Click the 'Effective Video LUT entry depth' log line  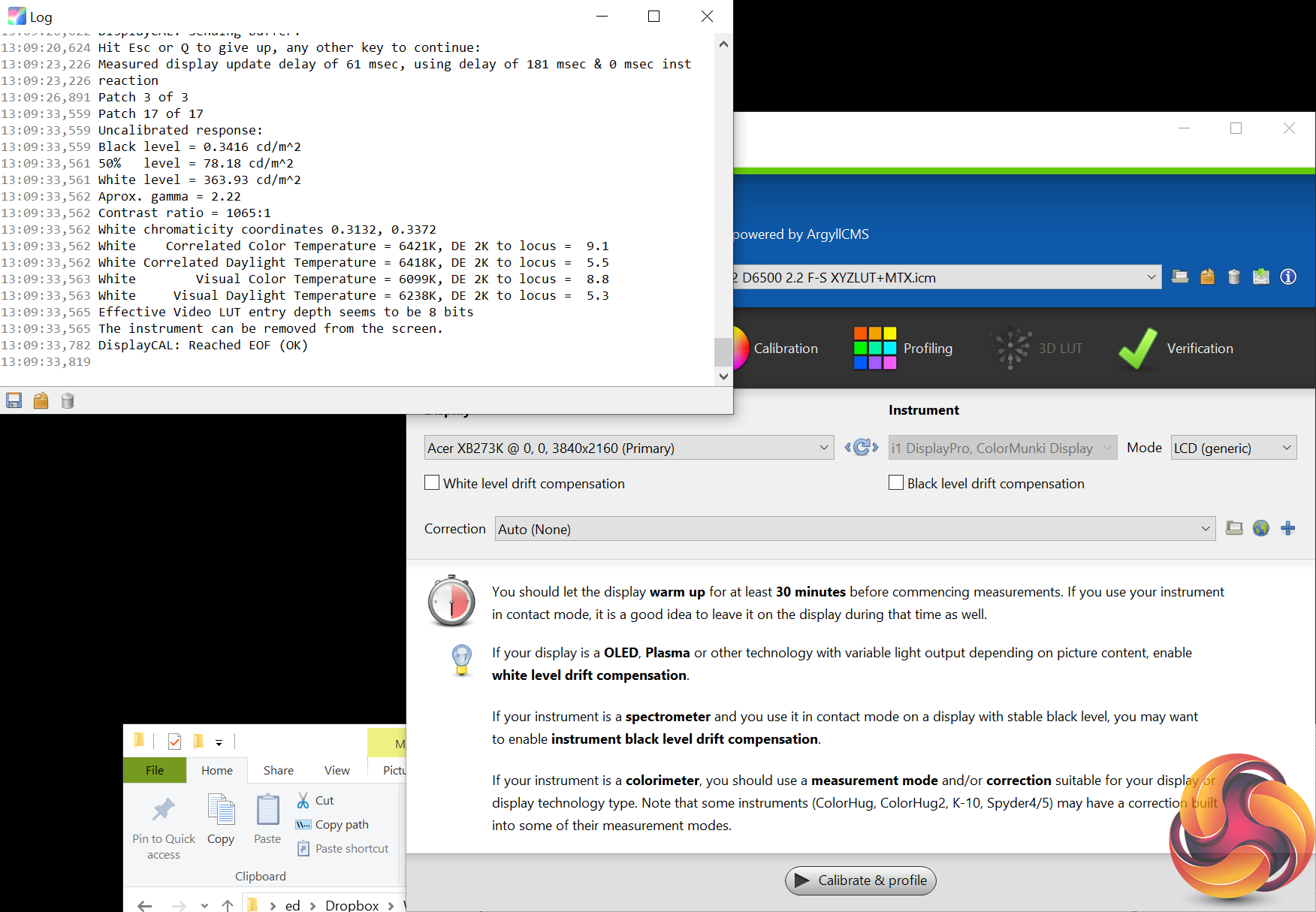click(286, 313)
